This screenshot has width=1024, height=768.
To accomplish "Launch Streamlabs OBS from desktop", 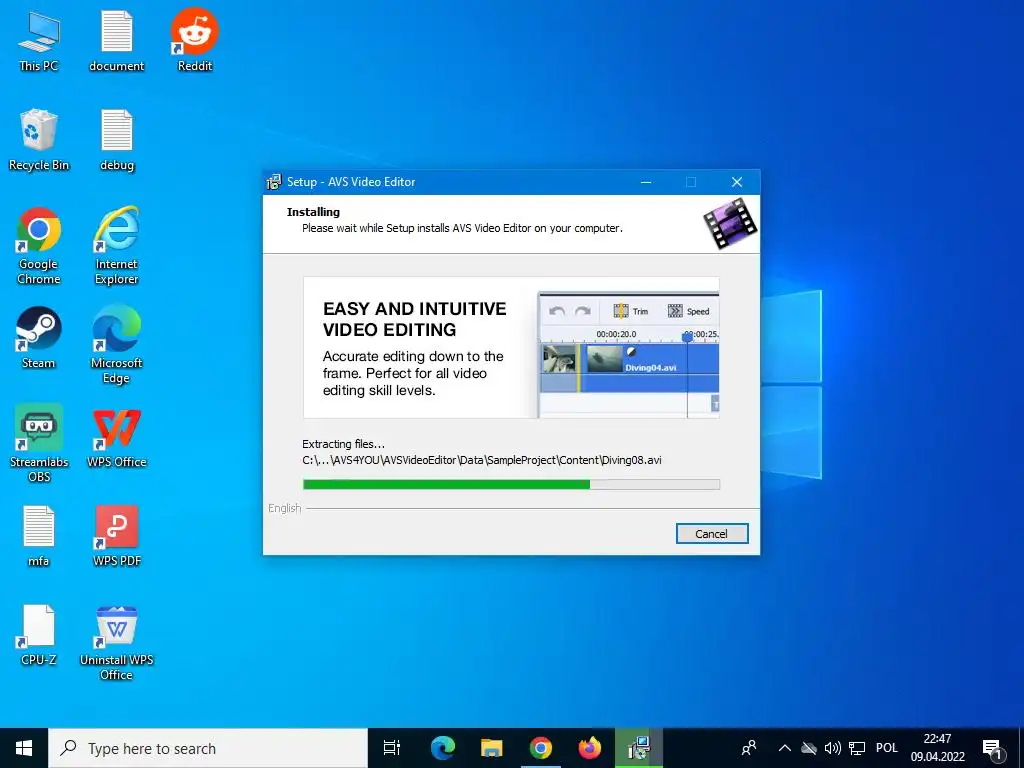I will [x=39, y=443].
